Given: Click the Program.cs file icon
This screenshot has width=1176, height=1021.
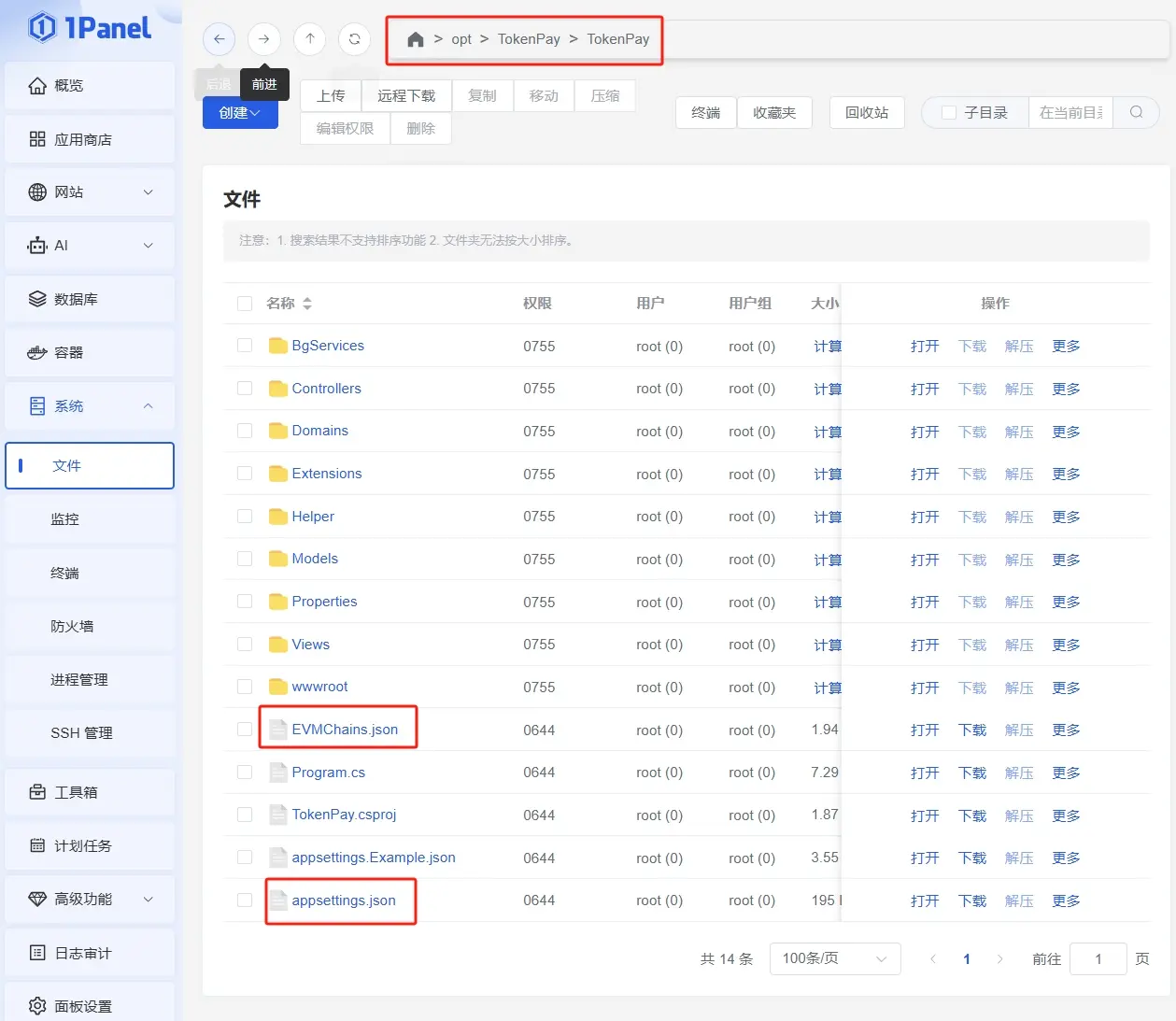Looking at the screenshot, I should coord(277,773).
